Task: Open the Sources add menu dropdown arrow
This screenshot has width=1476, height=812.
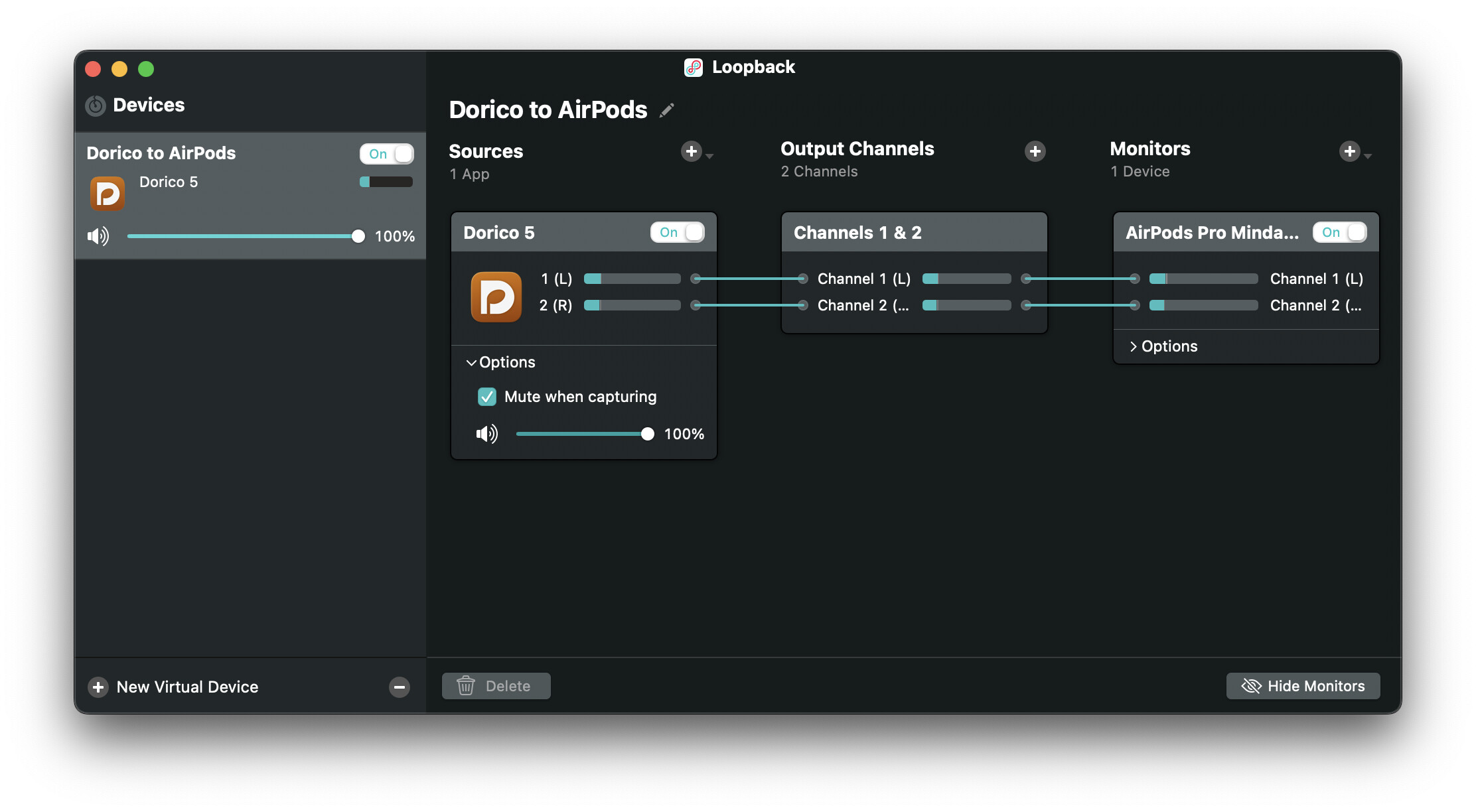Action: tap(709, 156)
